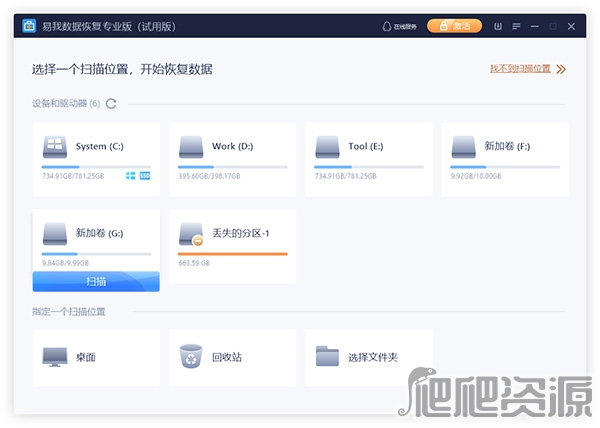This screenshot has width=600, height=428.
Task: Click the 663.59 GB size text
Action: point(194,263)
